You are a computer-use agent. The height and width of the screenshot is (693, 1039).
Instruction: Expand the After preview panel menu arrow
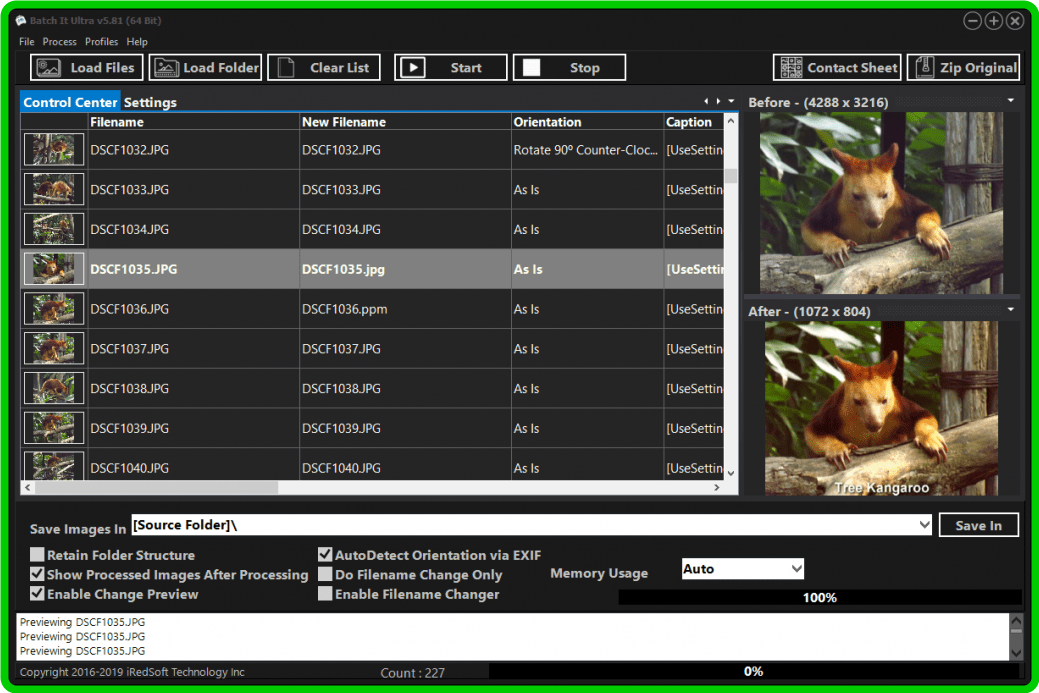tap(1011, 309)
